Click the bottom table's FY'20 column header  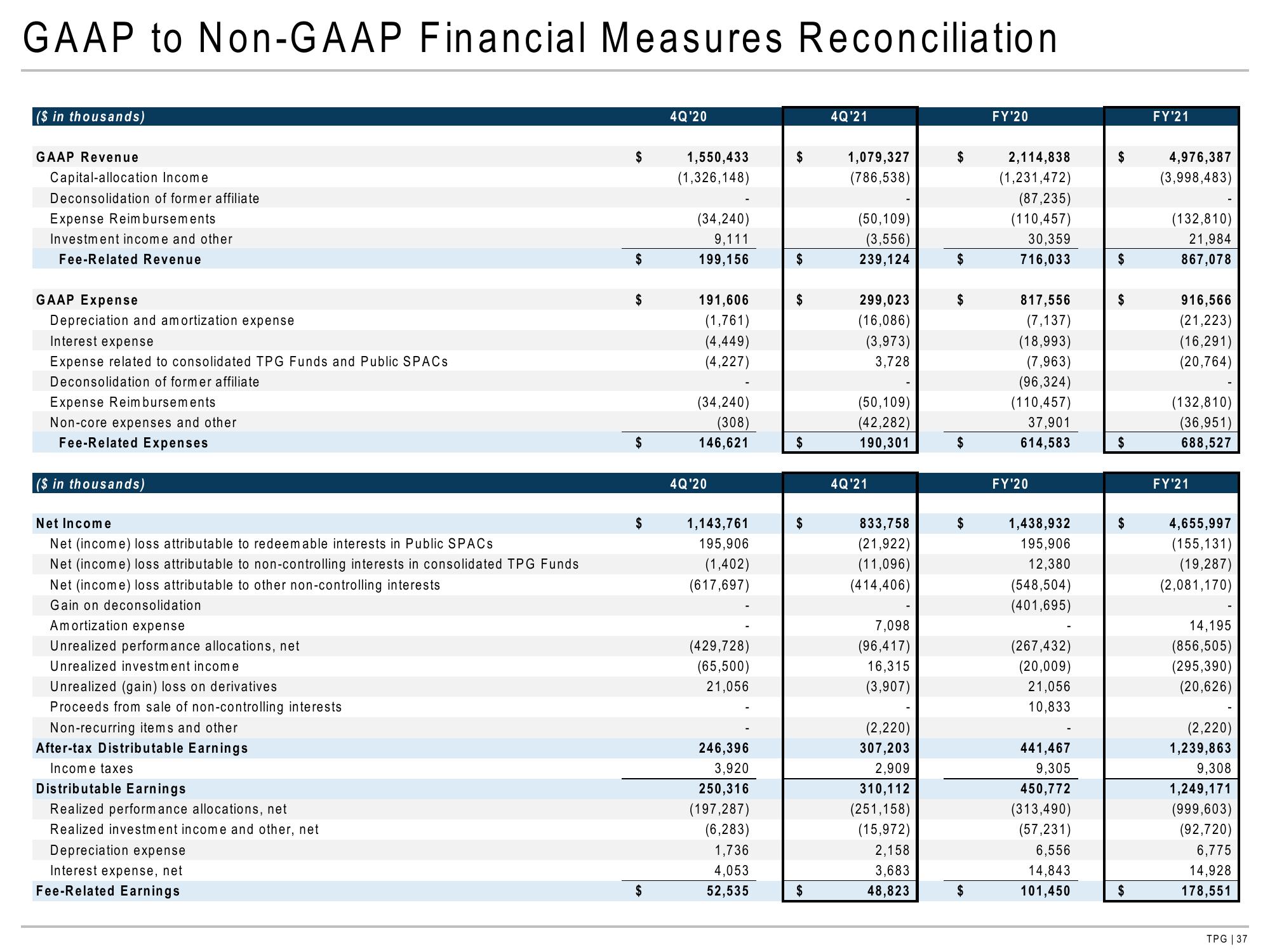click(1010, 484)
